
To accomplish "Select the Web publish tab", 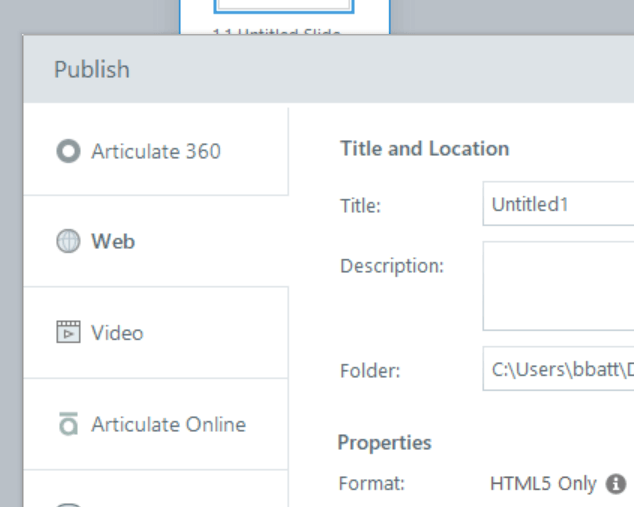I will click(x=156, y=241).
